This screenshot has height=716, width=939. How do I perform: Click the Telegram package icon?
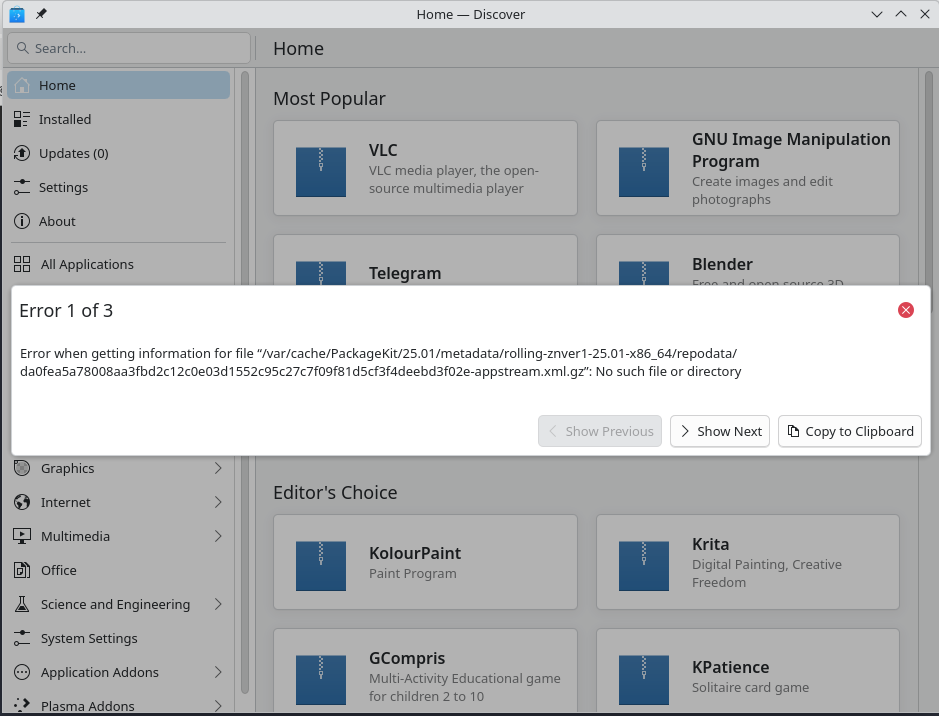click(321, 274)
